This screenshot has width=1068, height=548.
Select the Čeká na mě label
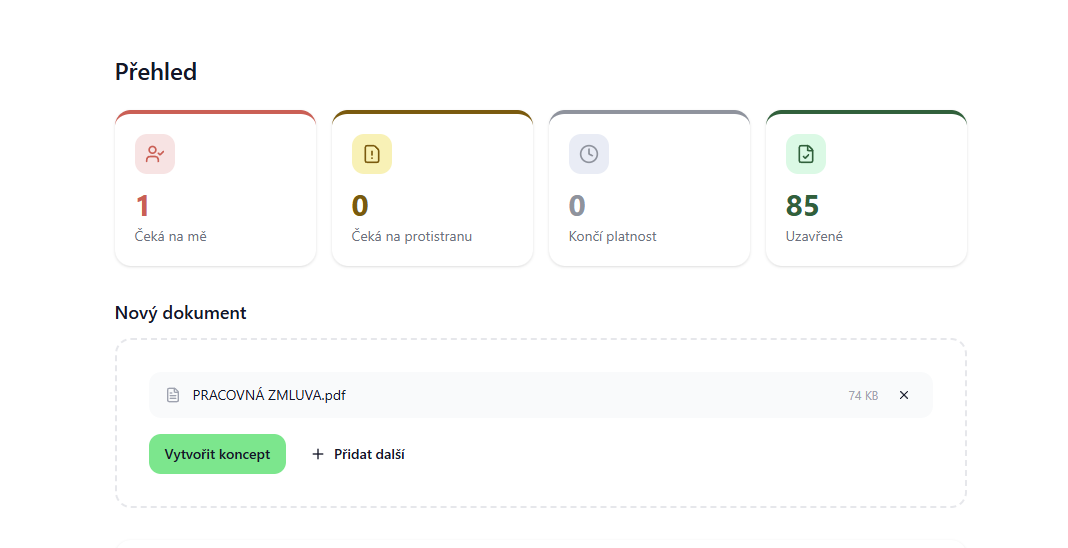(x=170, y=236)
